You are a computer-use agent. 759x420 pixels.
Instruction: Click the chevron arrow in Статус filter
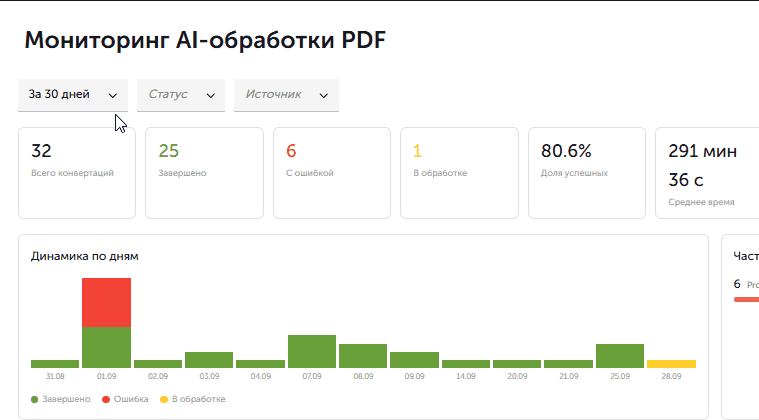[x=211, y=96]
